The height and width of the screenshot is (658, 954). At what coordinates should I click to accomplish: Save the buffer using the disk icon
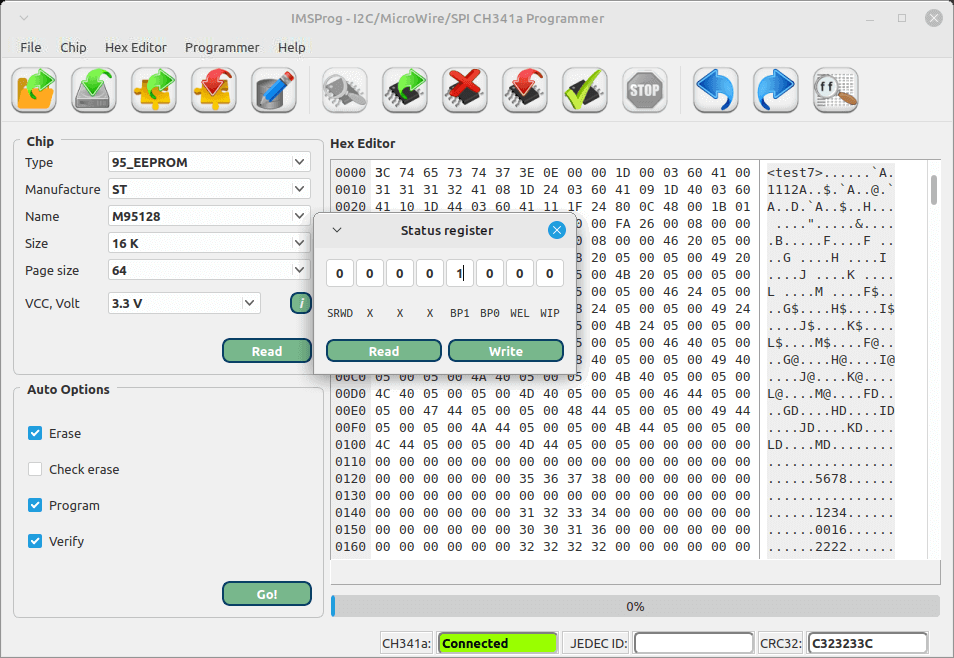[94, 90]
